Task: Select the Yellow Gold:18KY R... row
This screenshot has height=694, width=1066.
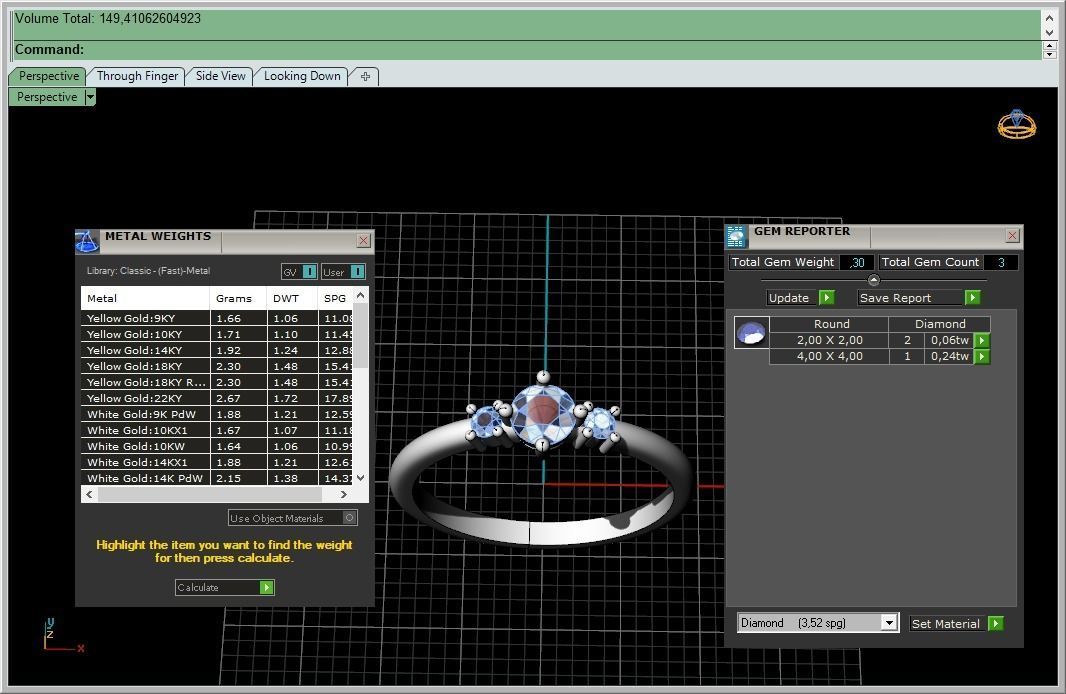Action: [x=217, y=382]
